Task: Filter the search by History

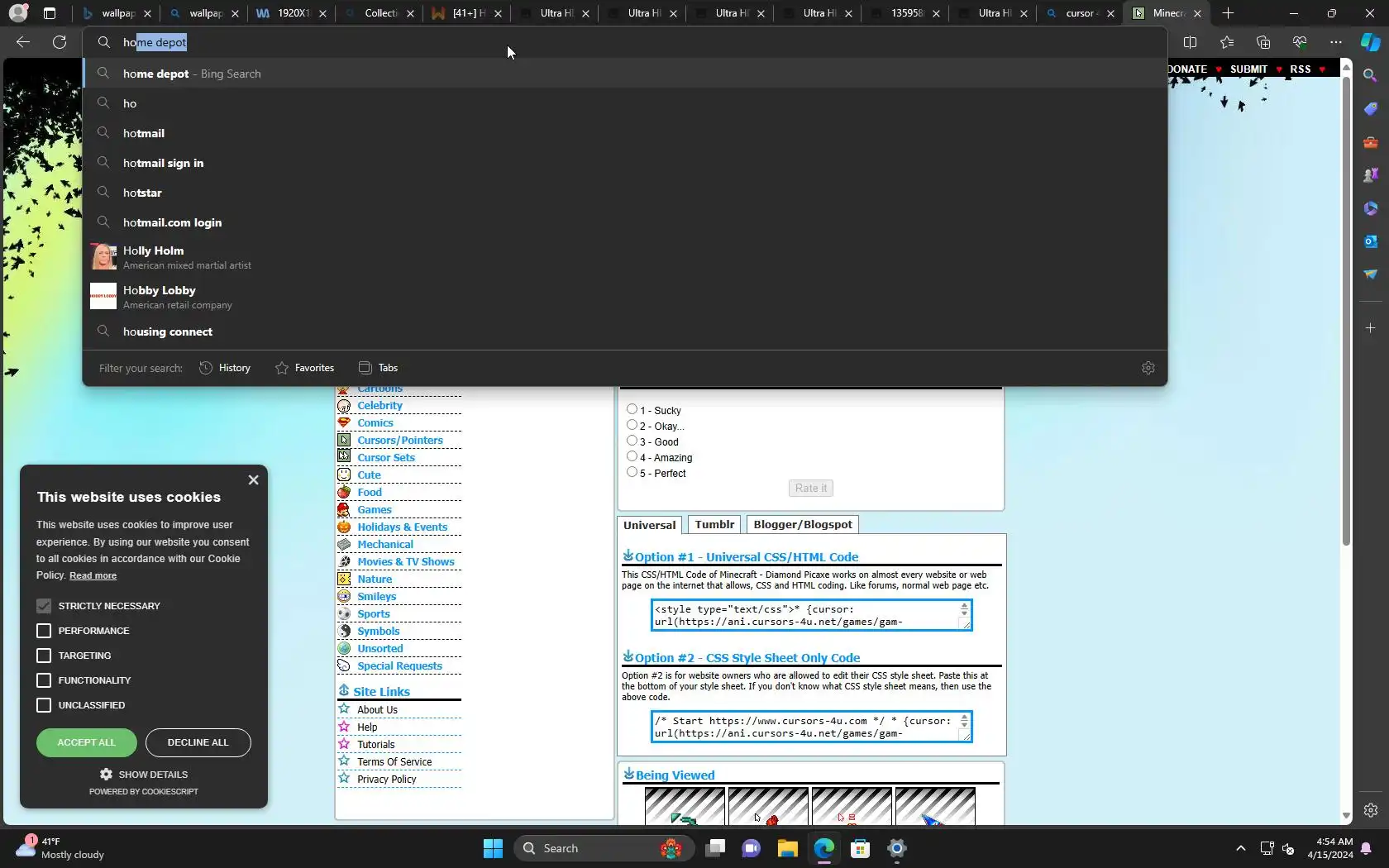Action: (x=225, y=368)
